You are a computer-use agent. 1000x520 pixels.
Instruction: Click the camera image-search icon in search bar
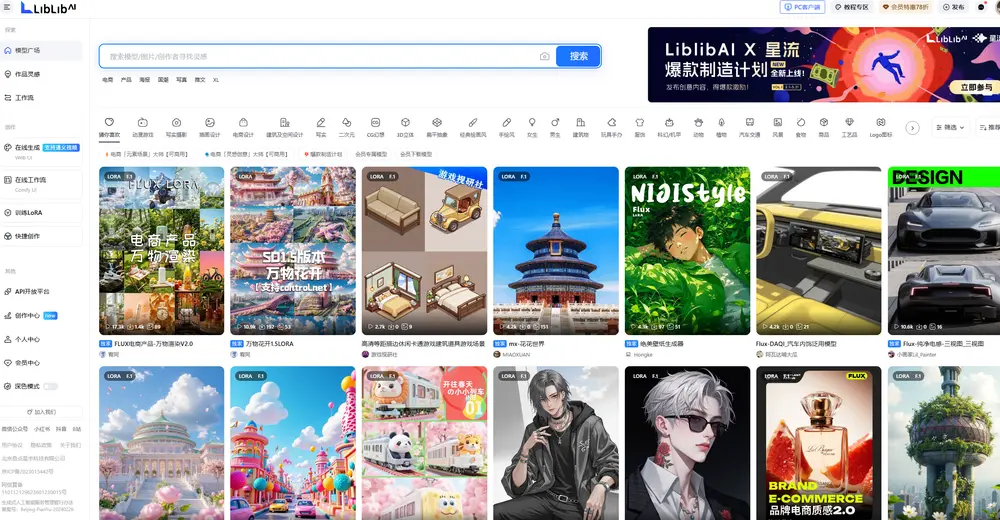click(545, 57)
